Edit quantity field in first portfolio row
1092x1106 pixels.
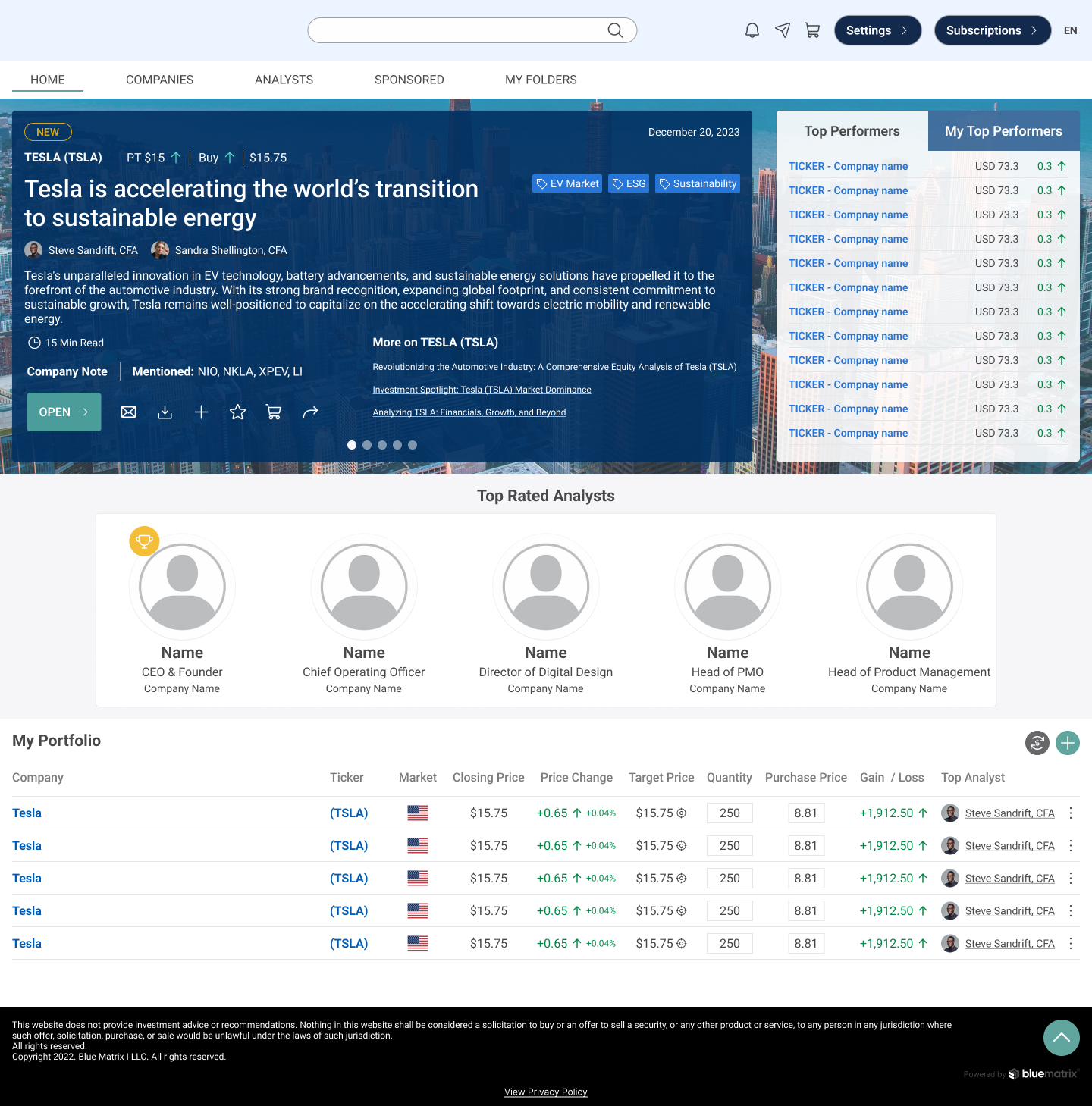tap(730, 813)
